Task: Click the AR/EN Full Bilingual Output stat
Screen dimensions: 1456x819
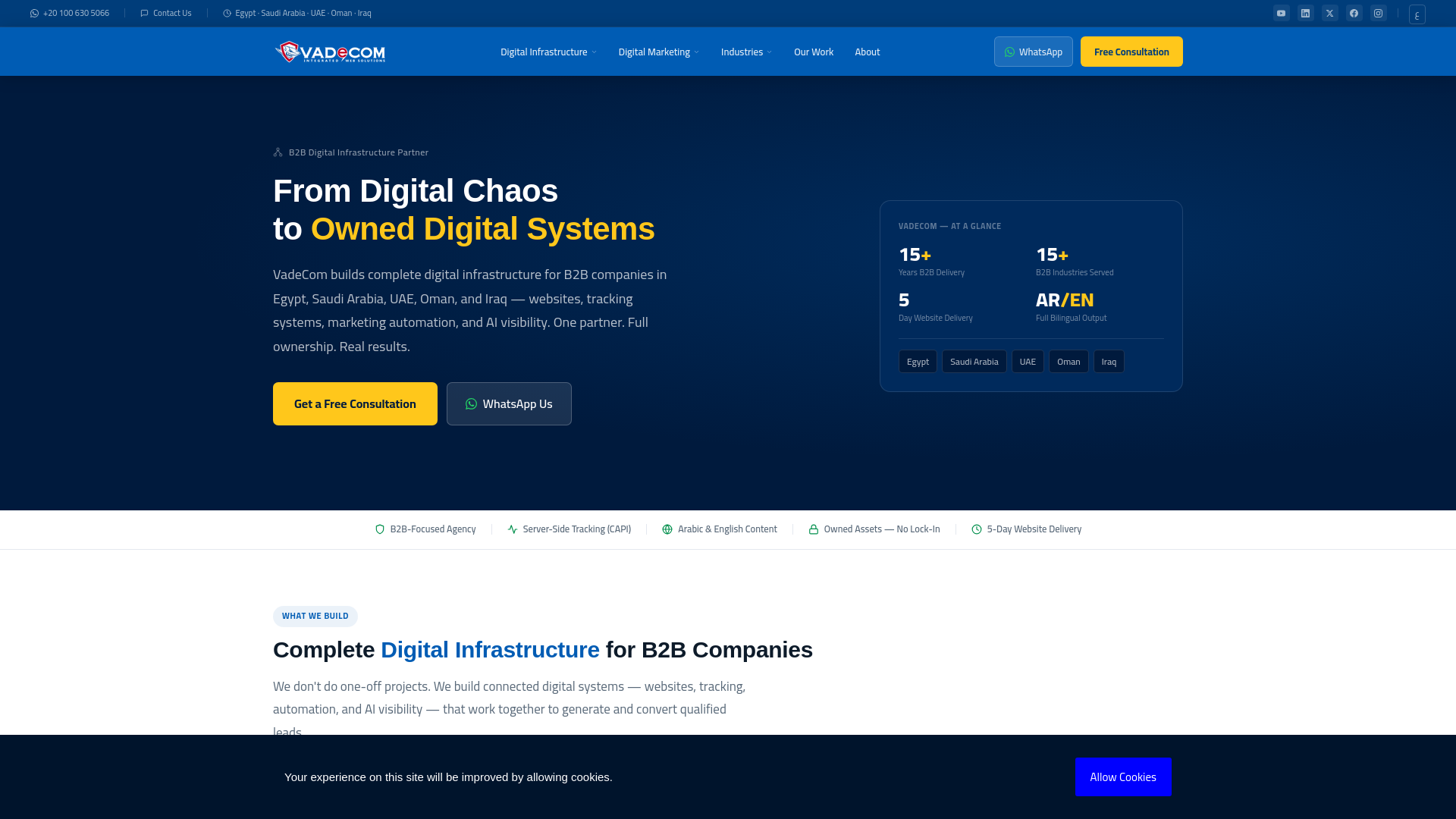Action: coord(1071,306)
